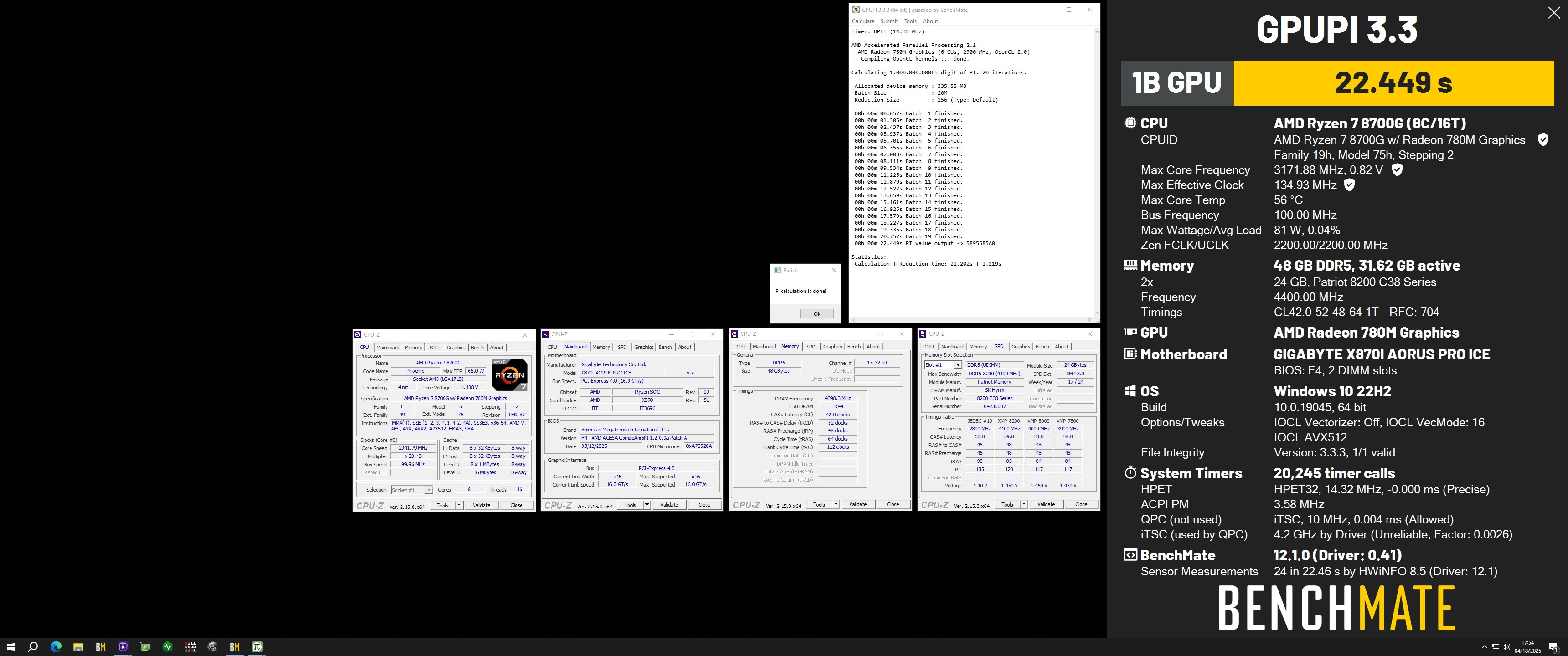Click the GPUPI window title icon
This screenshot has height=656, width=1568.
[x=856, y=10]
